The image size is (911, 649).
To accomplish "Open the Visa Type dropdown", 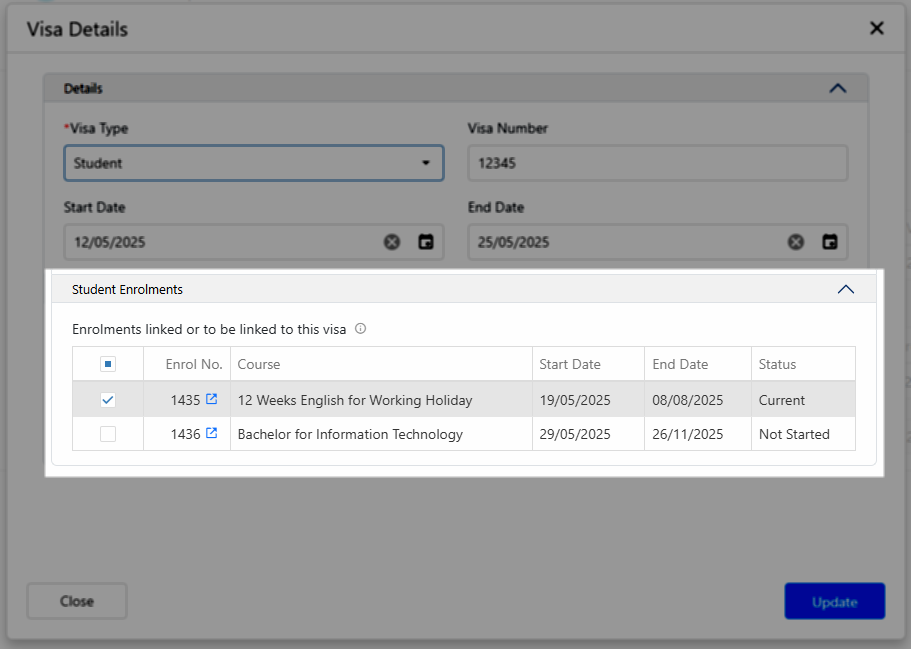I will (x=254, y=163).
